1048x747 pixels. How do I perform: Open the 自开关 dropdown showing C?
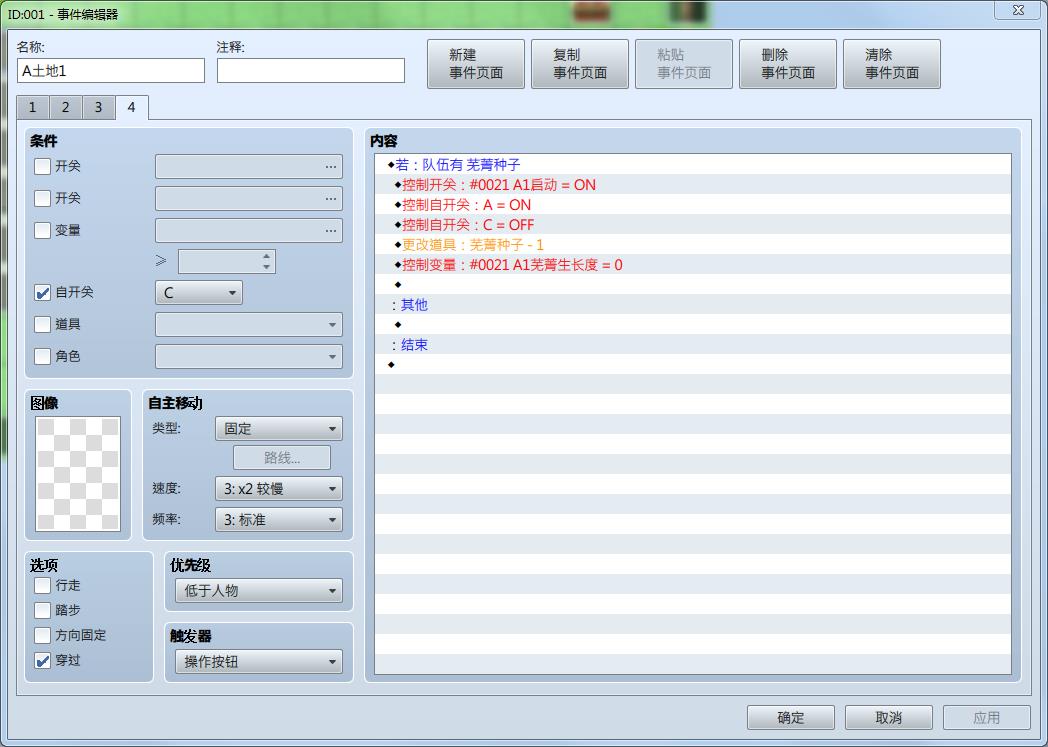click(x=199, y=293)
